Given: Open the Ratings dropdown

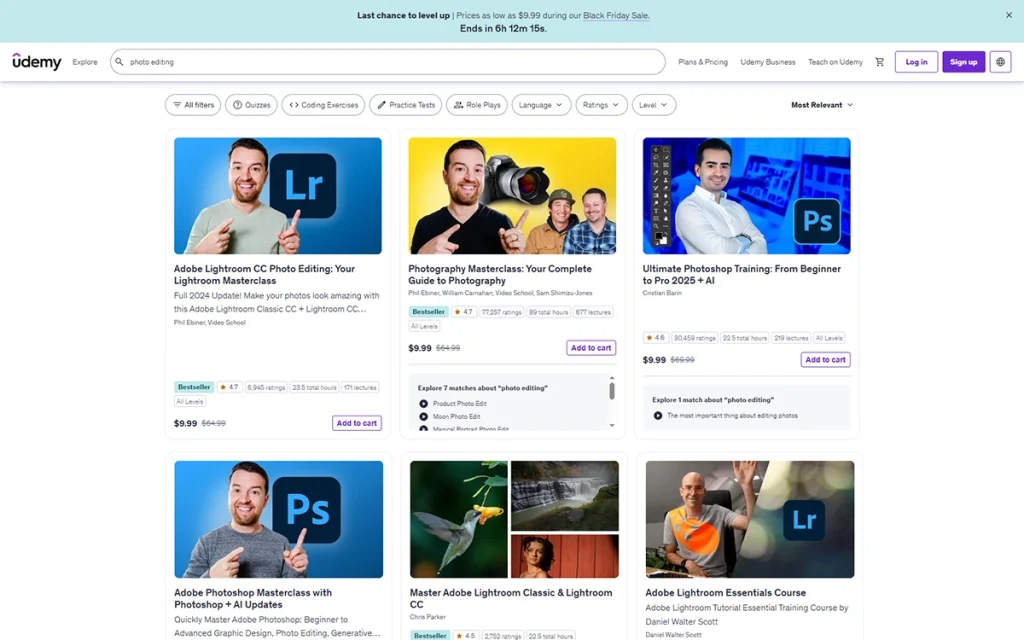Looking at the screenshot, I should pos(600,104).
